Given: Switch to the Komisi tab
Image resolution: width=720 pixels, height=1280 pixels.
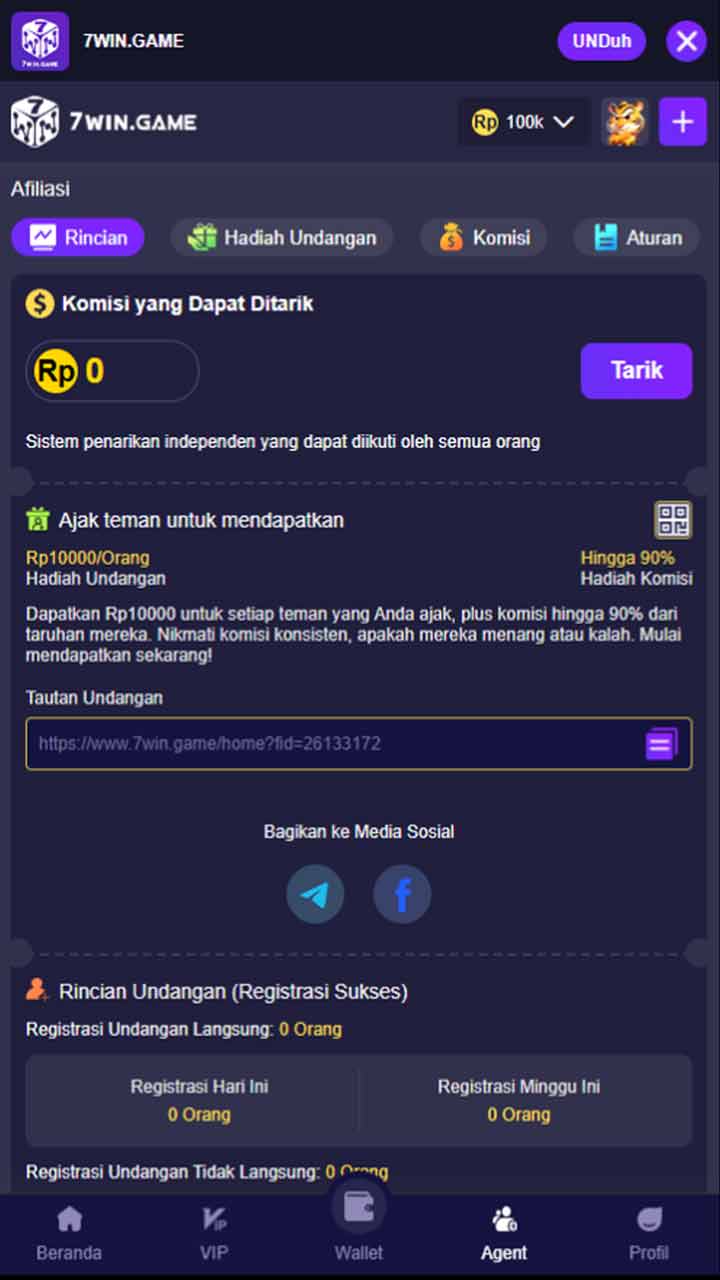Looking at the screenshot, I should [484, 238].
